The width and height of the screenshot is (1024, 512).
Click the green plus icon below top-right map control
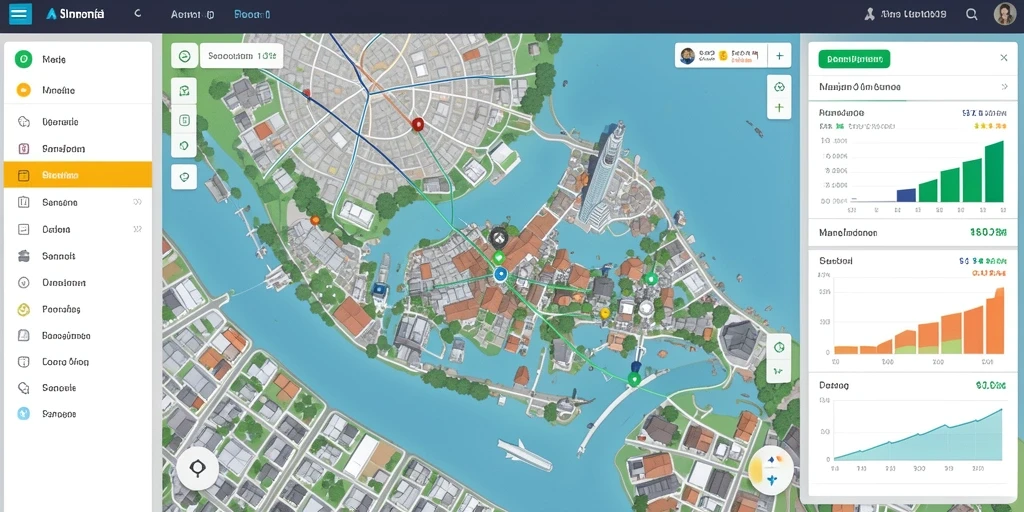click(x=779, y=107)
